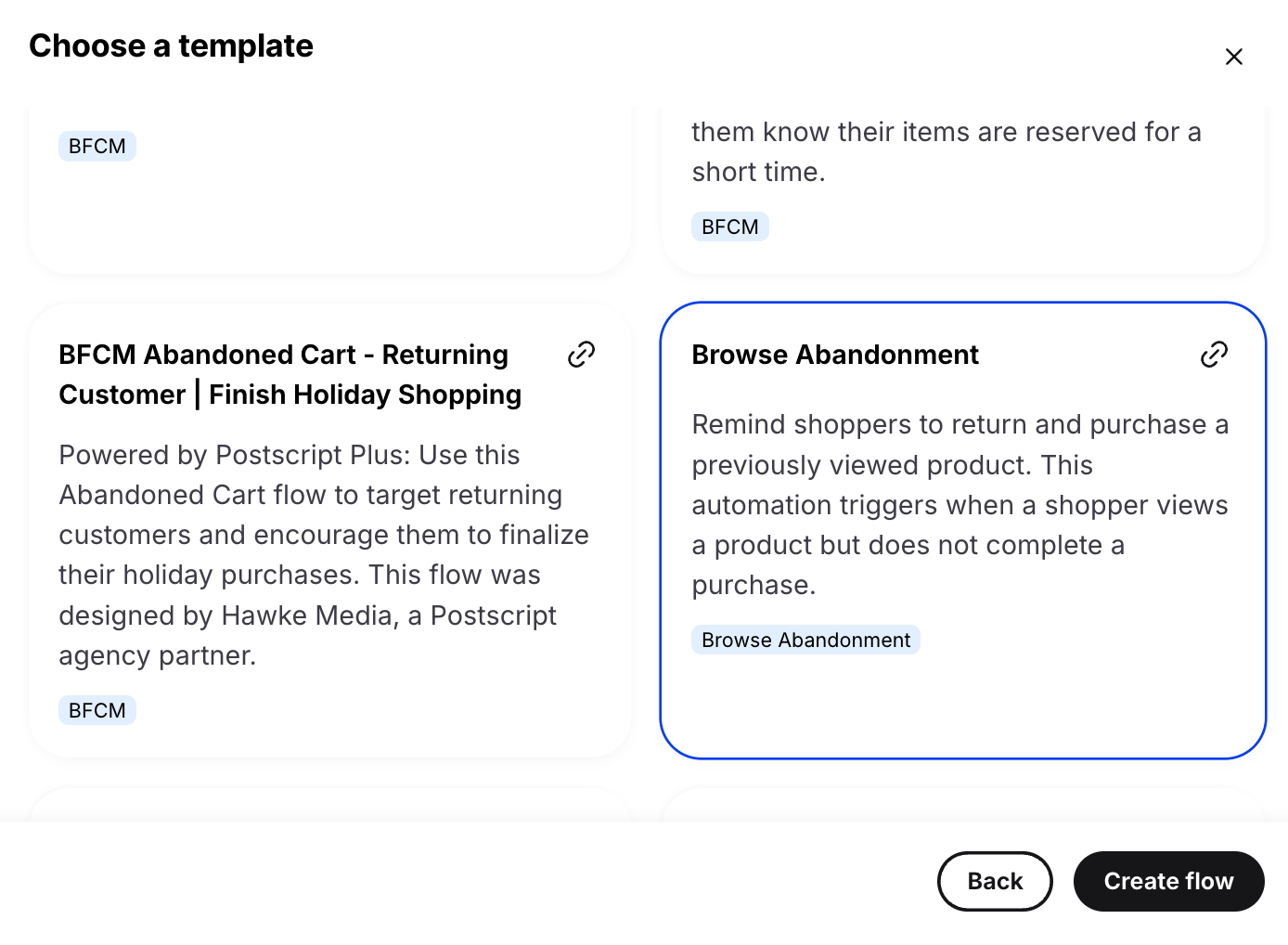The image size is (1288, 945).
Task: Click the Create flow button
Action: point(1168,881)
